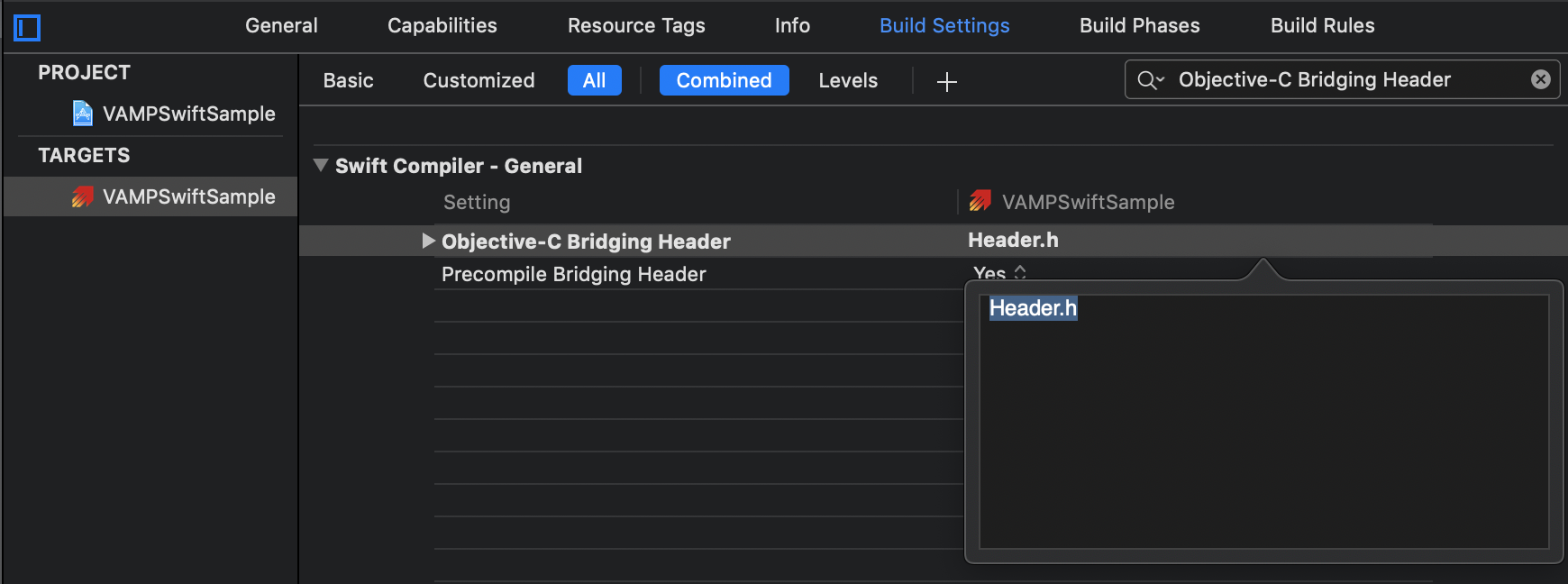Click the Basic filter button
1568x584 pixels.
(x=348, y=79)
